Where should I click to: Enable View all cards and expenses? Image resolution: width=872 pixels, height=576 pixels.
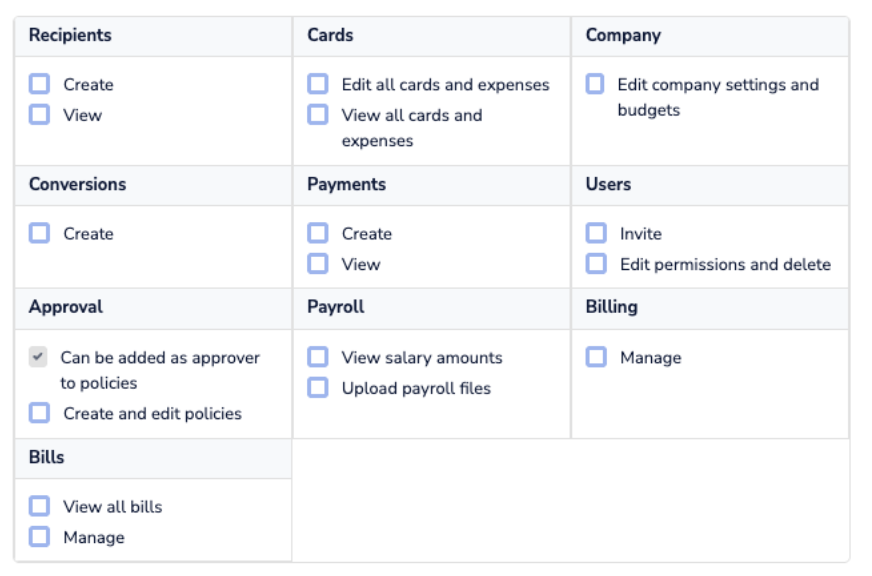tap(318, 114)
